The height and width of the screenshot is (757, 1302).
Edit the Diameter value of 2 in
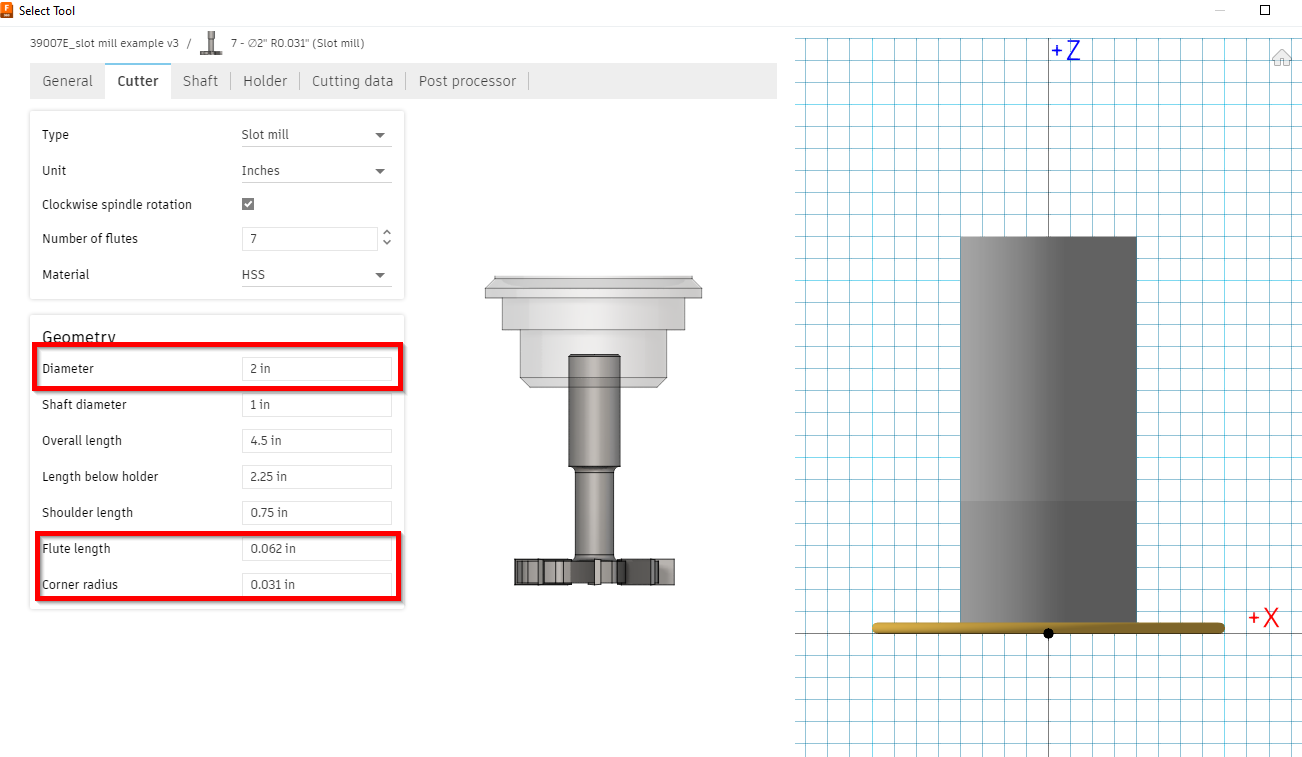[x=316, y=368]
